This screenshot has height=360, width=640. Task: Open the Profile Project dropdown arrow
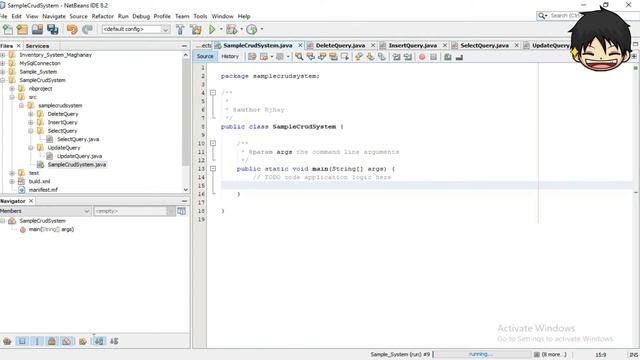coord(262,29)
